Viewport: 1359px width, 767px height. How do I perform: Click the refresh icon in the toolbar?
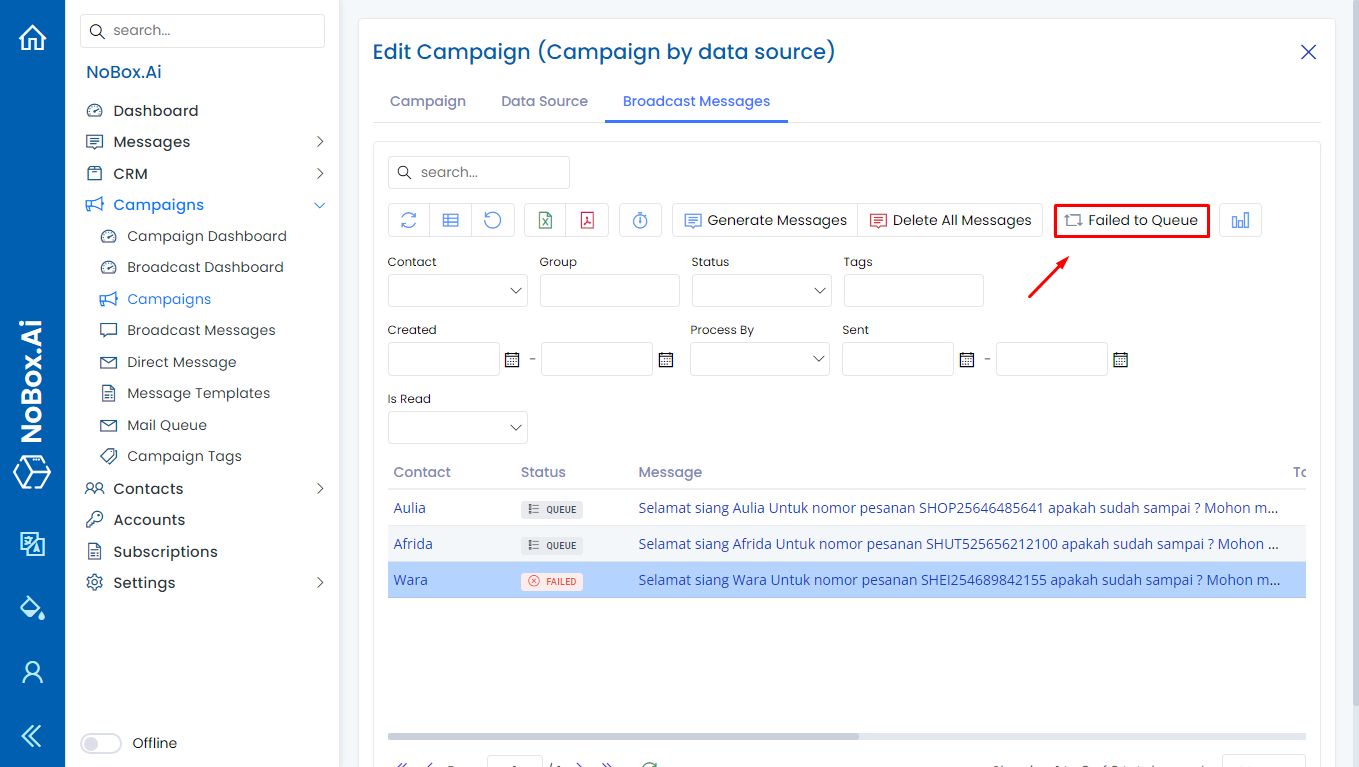(409, 220)
